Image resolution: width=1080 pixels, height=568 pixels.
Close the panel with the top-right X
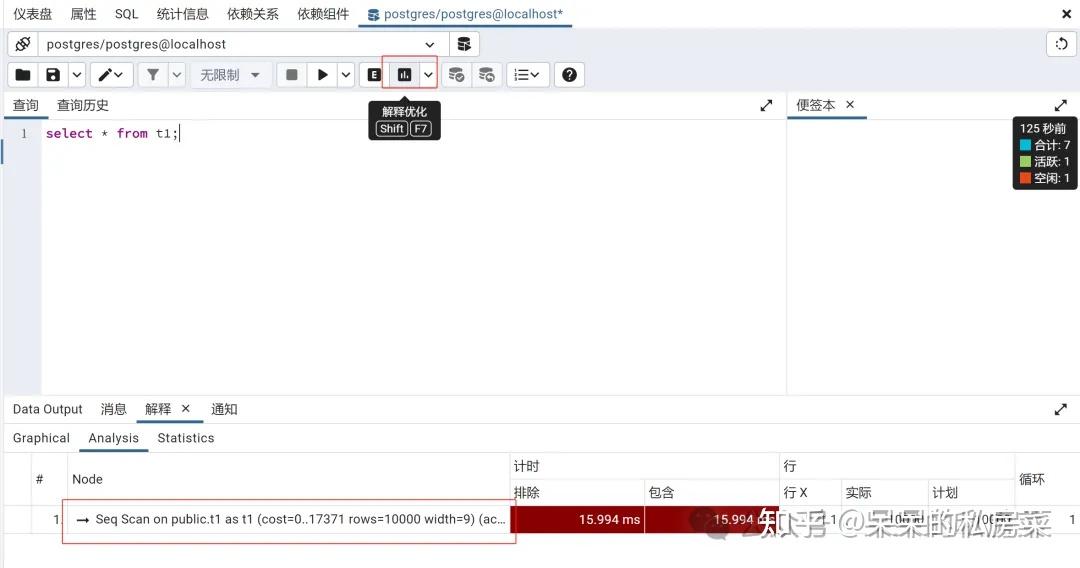[x=1066, y=14]
